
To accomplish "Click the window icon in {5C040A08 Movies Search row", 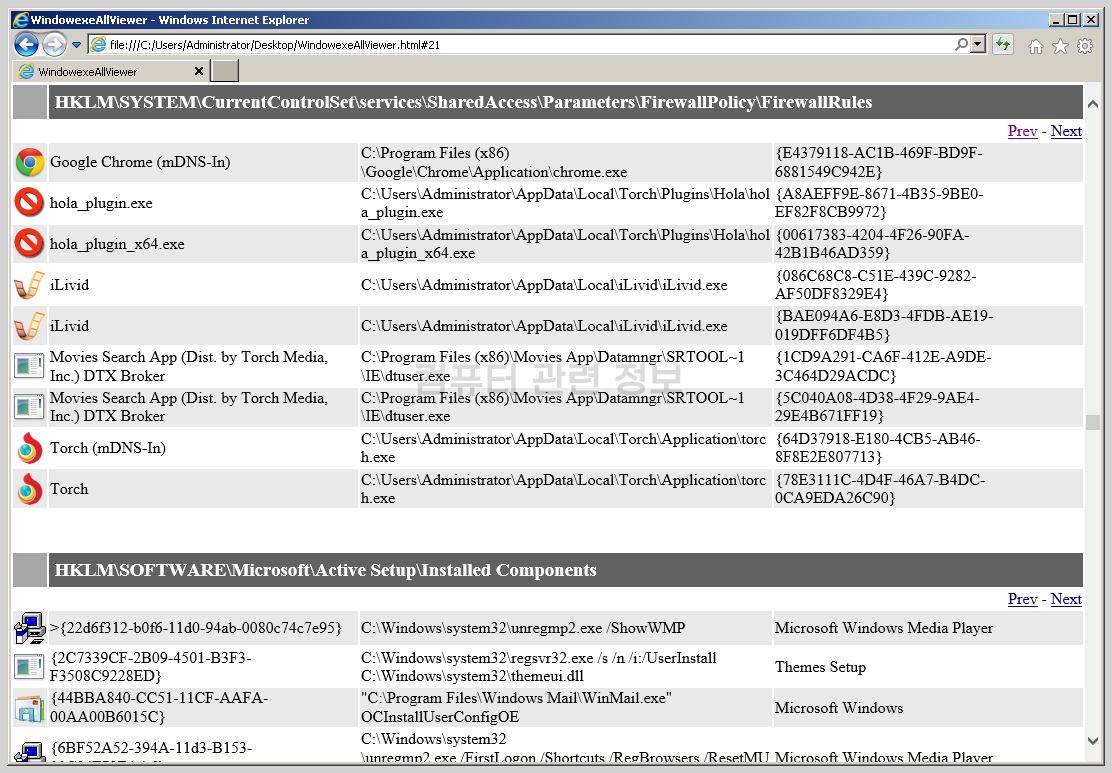I will point(30,407).
